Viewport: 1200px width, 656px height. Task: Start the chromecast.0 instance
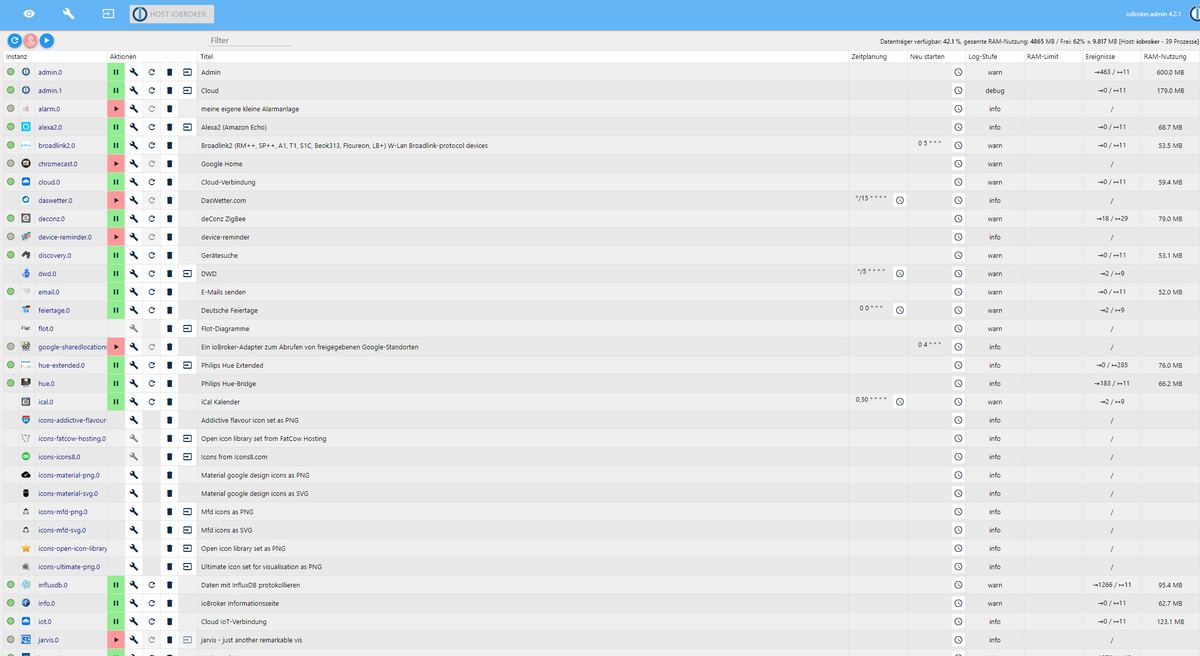[115, 164]
